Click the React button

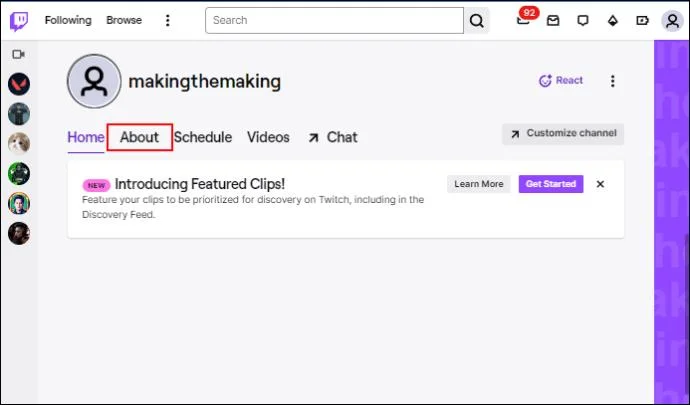tap(561, 81)
